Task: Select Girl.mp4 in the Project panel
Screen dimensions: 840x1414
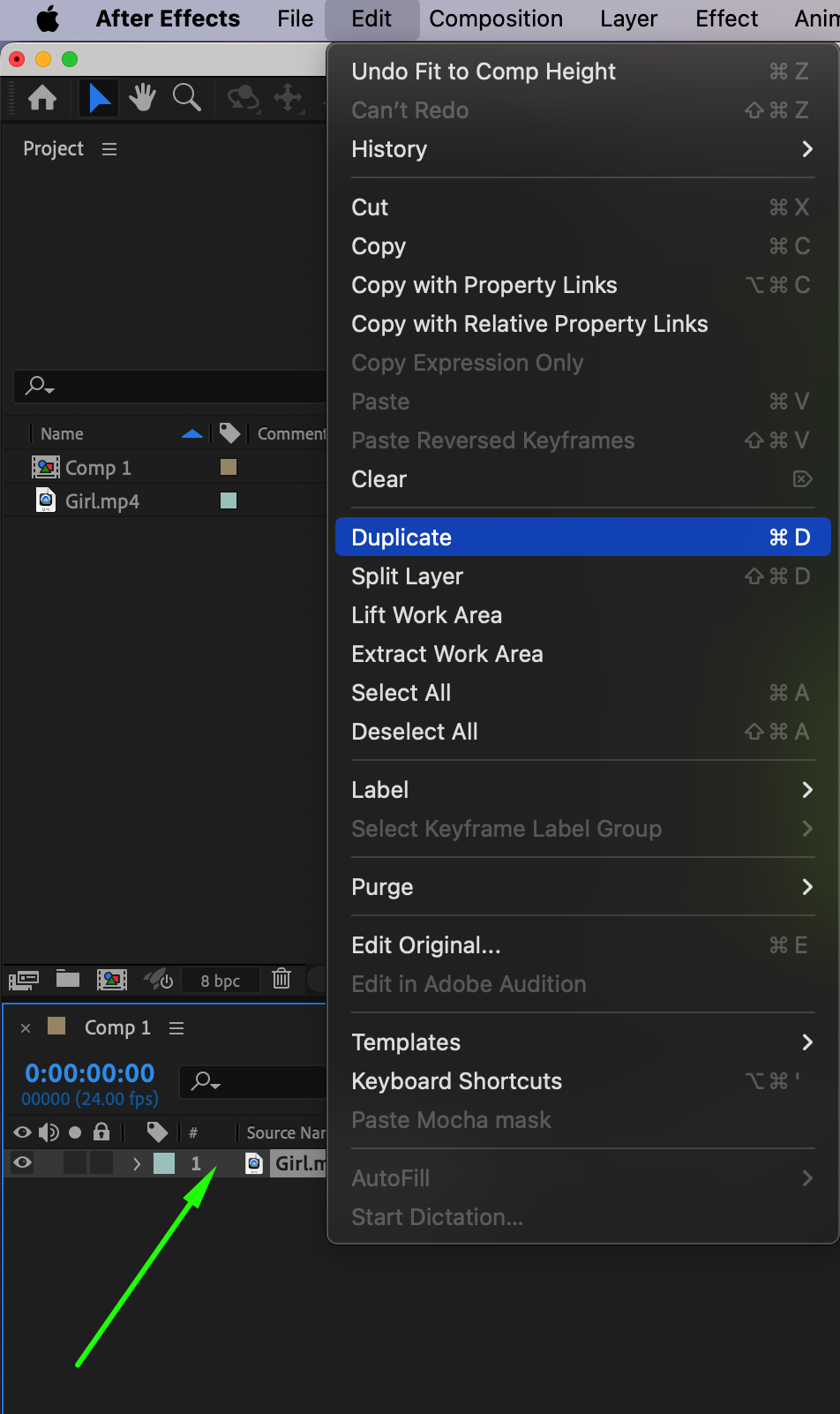Action: pyautogui.click(x=101, y=501)
